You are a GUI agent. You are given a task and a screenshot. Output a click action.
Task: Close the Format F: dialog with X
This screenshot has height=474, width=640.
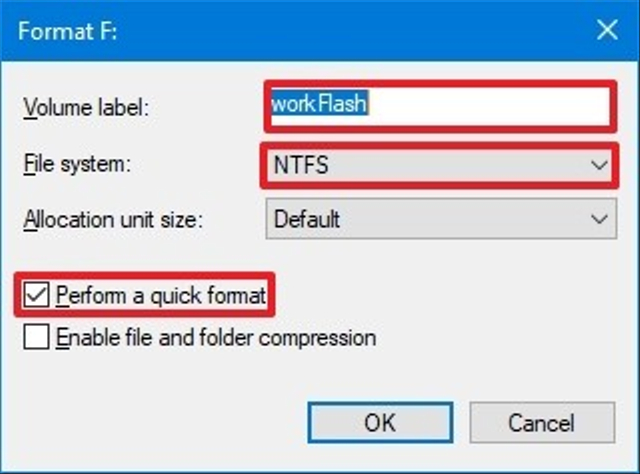606,30
